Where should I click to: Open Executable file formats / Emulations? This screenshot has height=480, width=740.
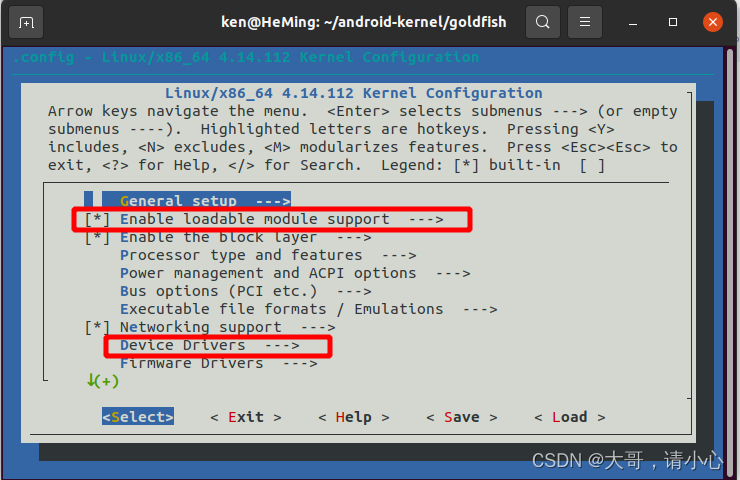point(309,309)
